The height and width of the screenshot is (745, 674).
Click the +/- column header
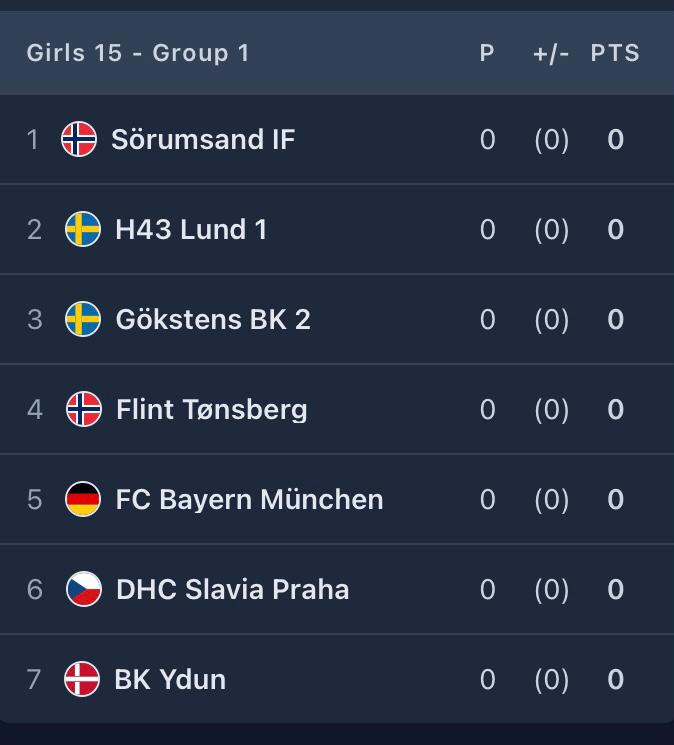(551, 53)
